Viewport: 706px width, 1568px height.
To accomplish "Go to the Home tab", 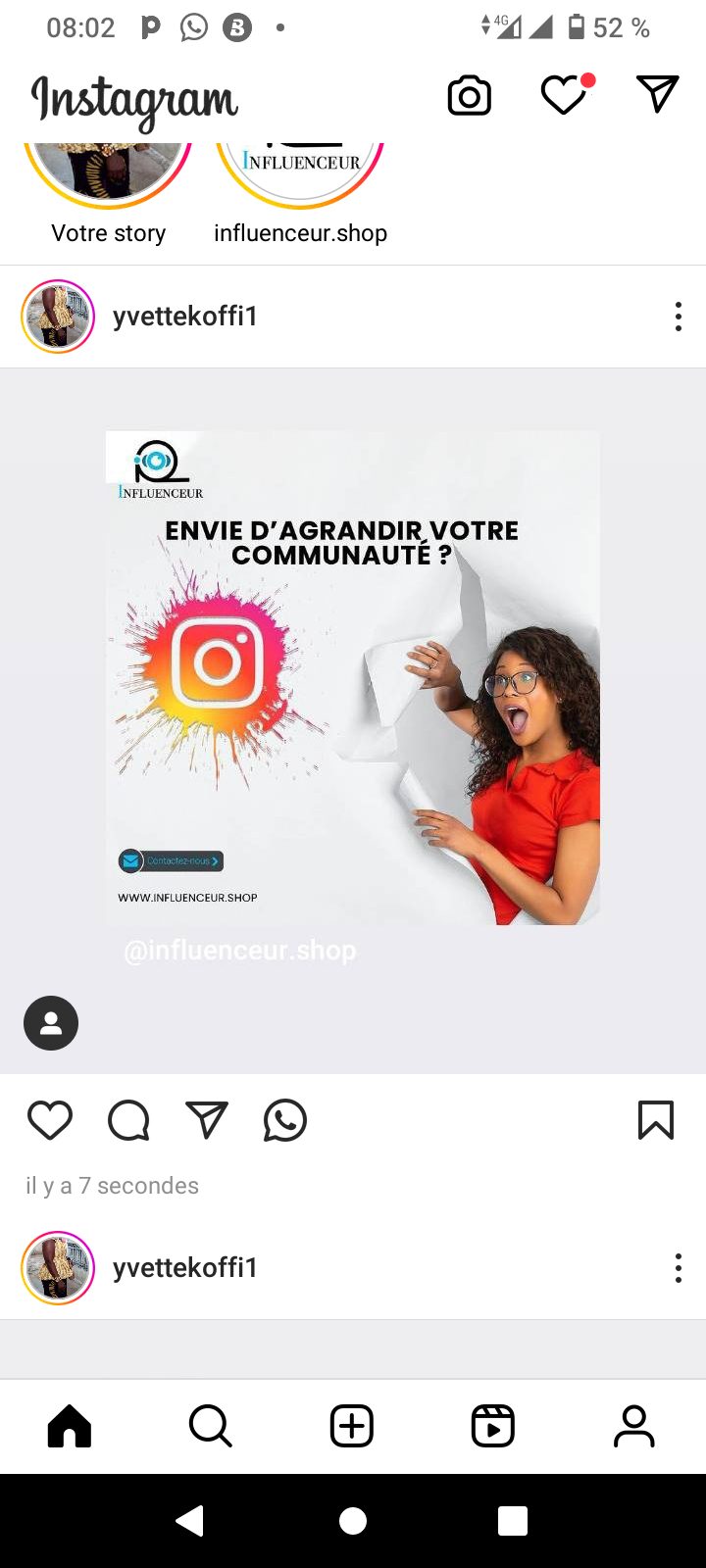I will click(x=70, y=1426).
